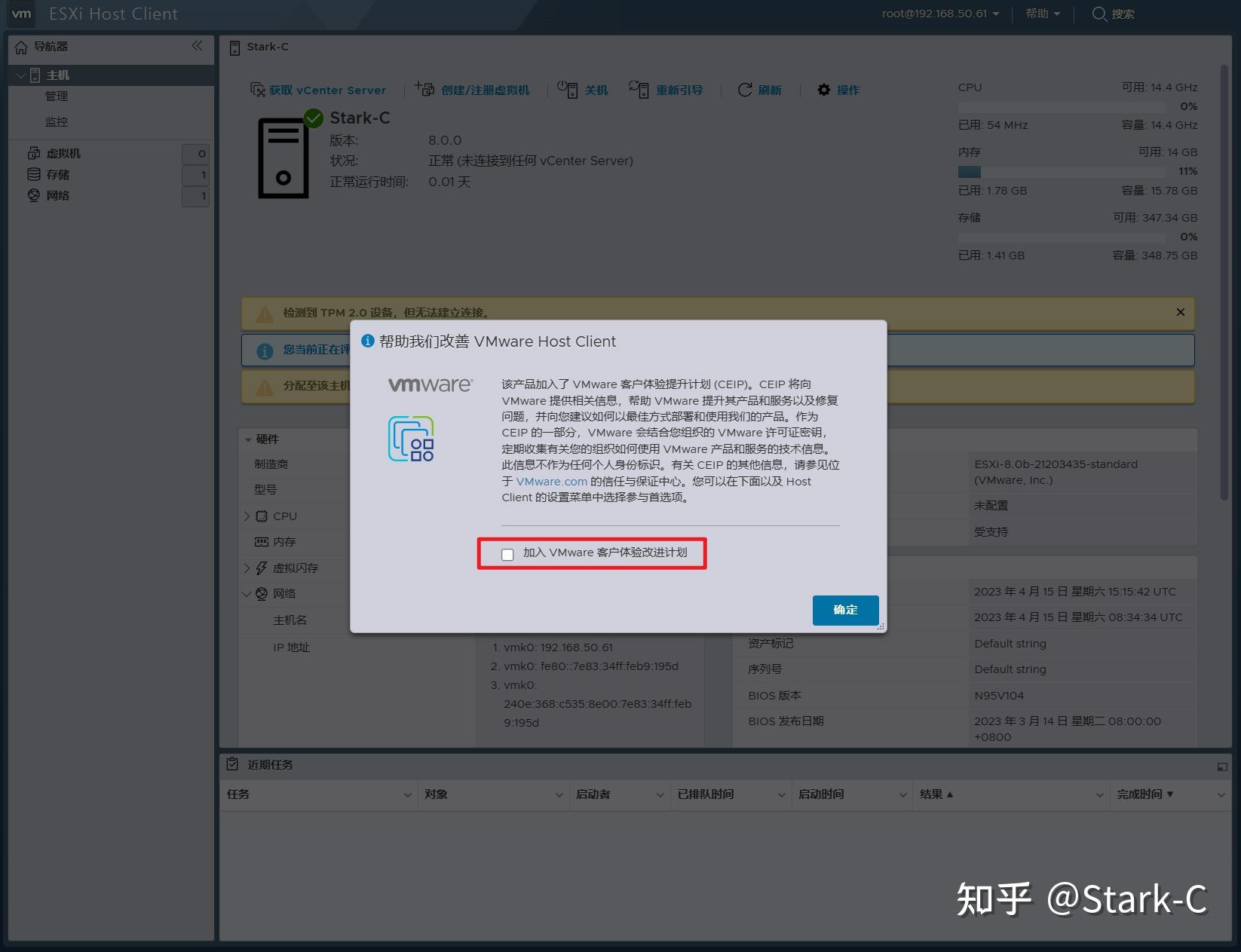Collapse the 导航器 sidebar panel

coord(196,47)
